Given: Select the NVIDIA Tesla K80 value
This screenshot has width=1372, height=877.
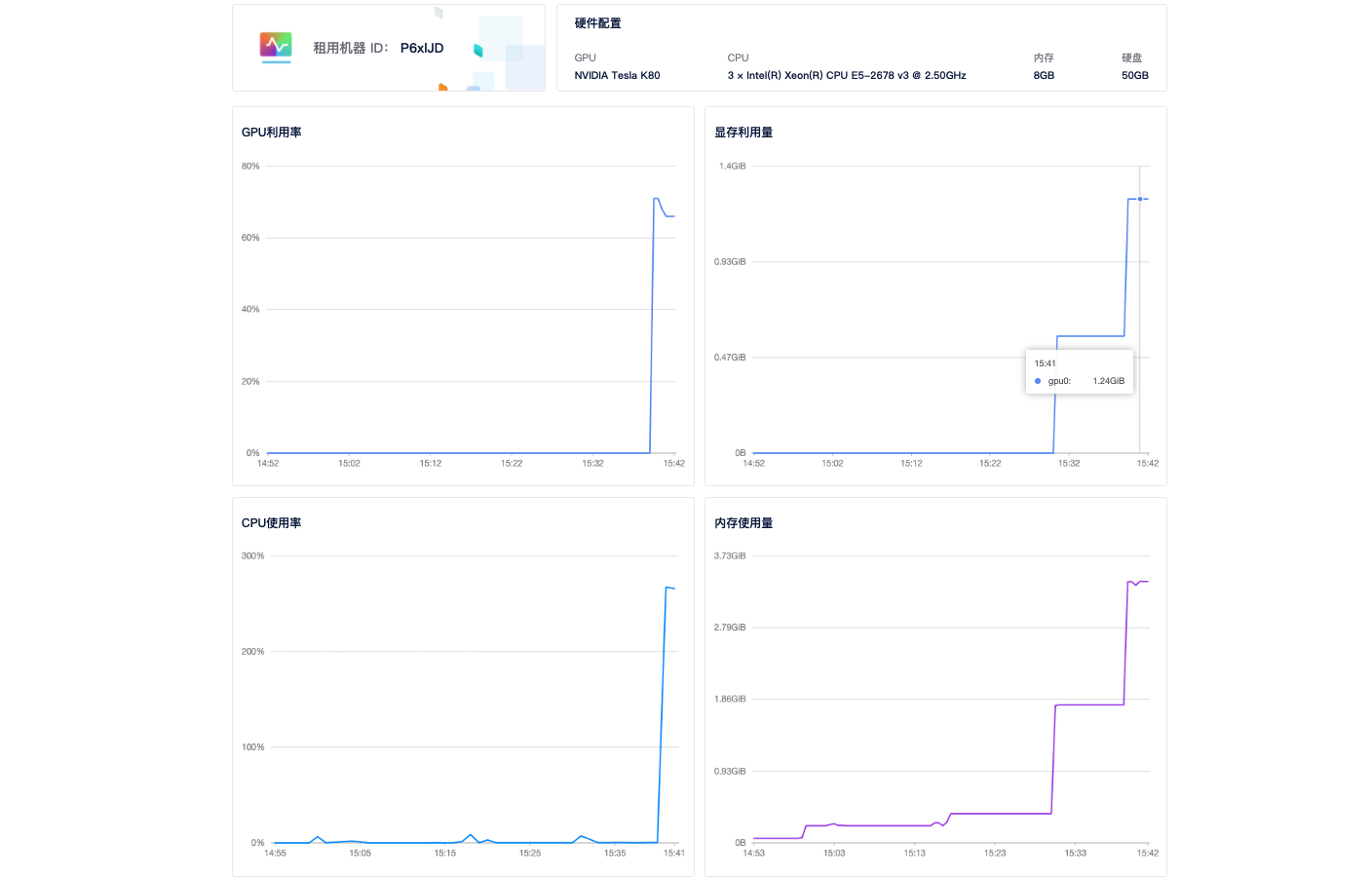Looking at the screenshot, I should click(x=617, y=75).
